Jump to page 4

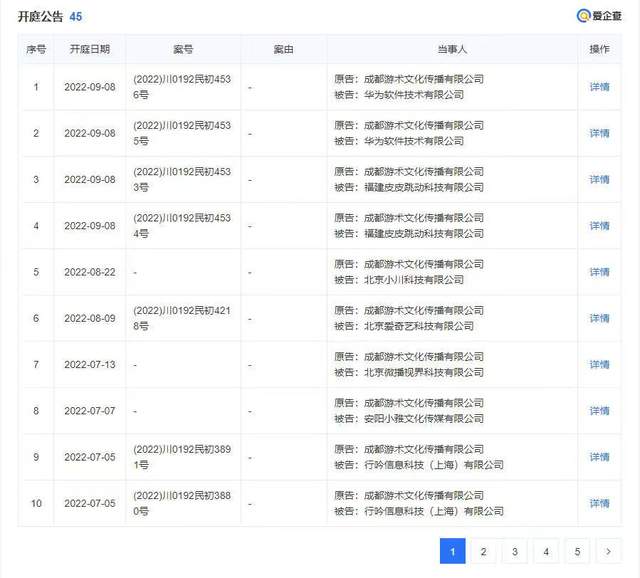[x=545, y=551]
